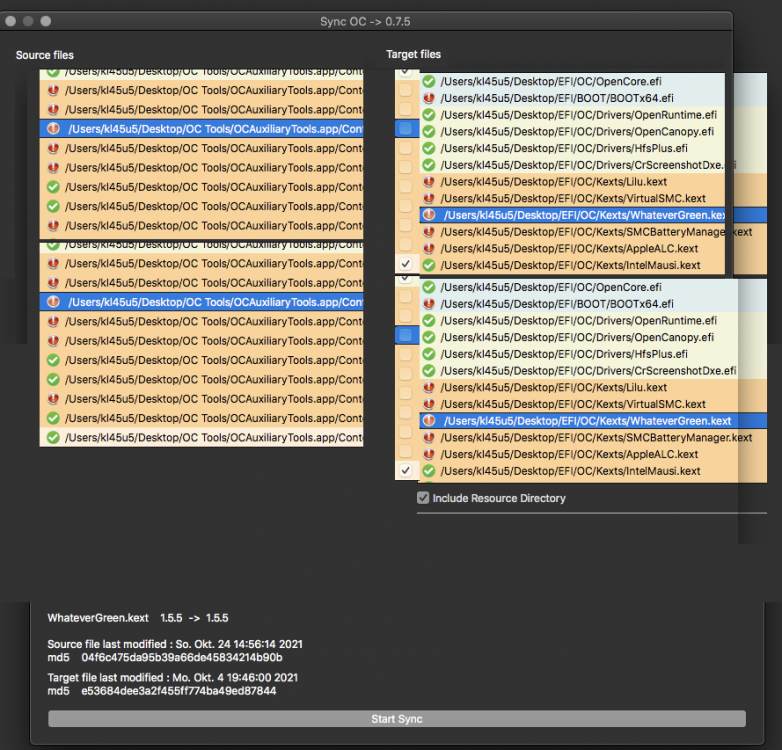Click target md5 e53684dee3a2f455ff774ba49ed87844
The width and height of the screenshot is (782, 750).
[179, 691]
